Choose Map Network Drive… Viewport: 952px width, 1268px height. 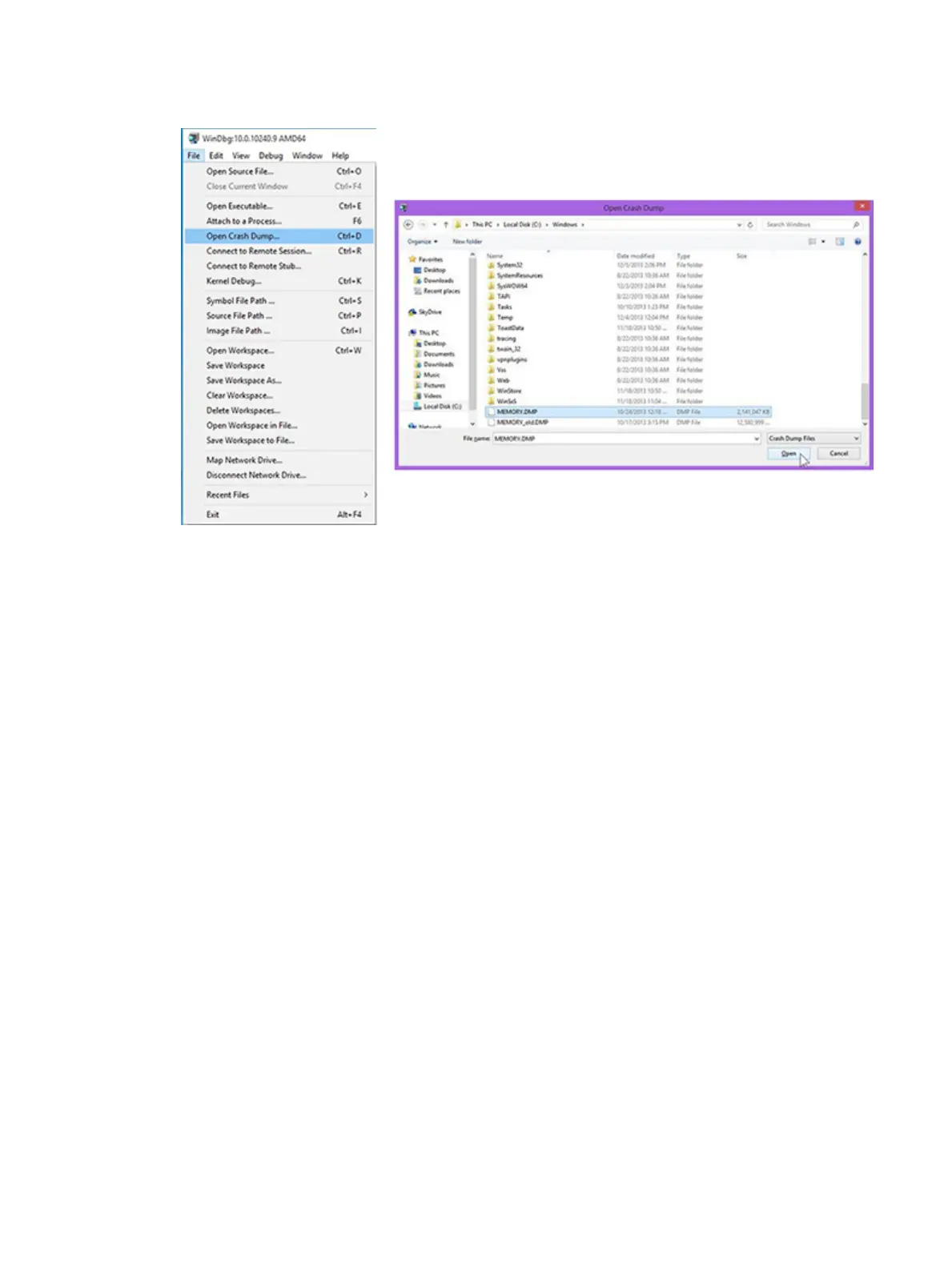coord(279,460)
